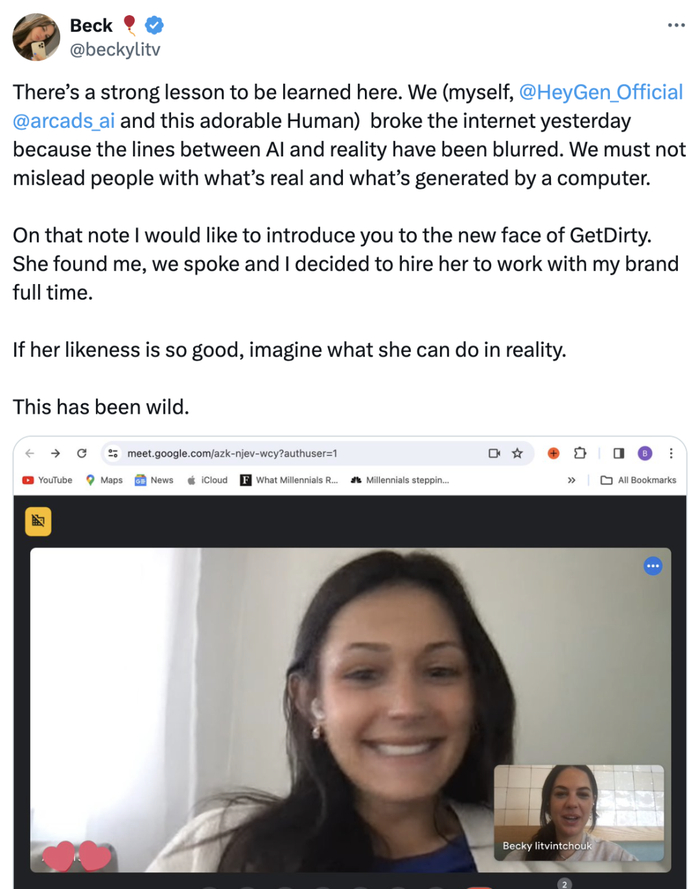
Task: Click the @beckylitv handle
Action: coord(115,50)
